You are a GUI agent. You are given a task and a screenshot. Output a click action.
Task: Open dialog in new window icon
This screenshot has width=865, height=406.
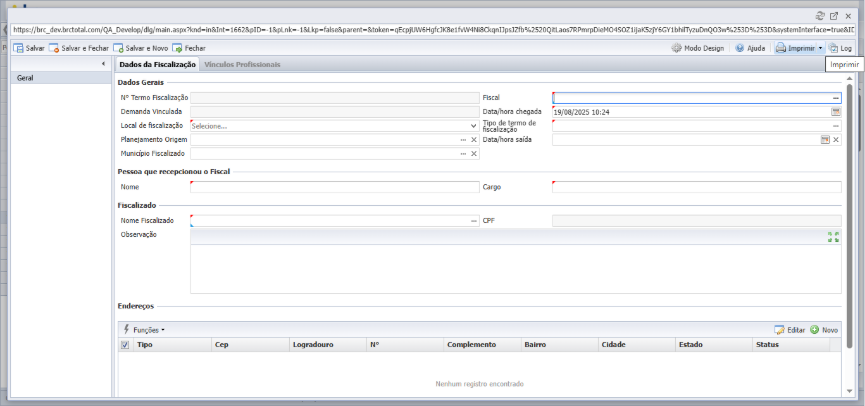click(x=834, y=16)
